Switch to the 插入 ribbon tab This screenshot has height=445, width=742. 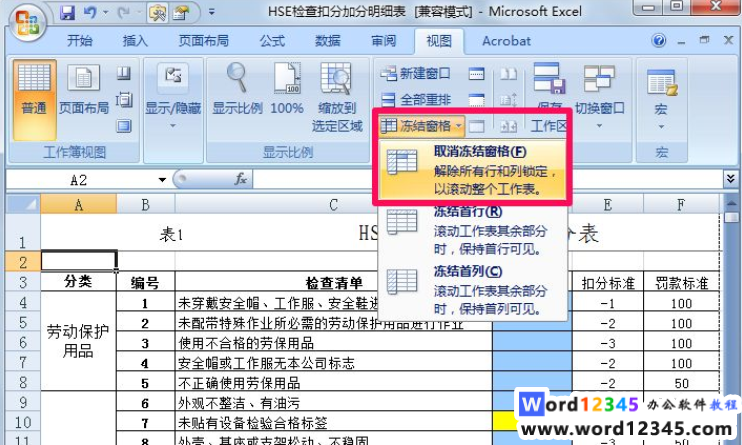(135, 41)
